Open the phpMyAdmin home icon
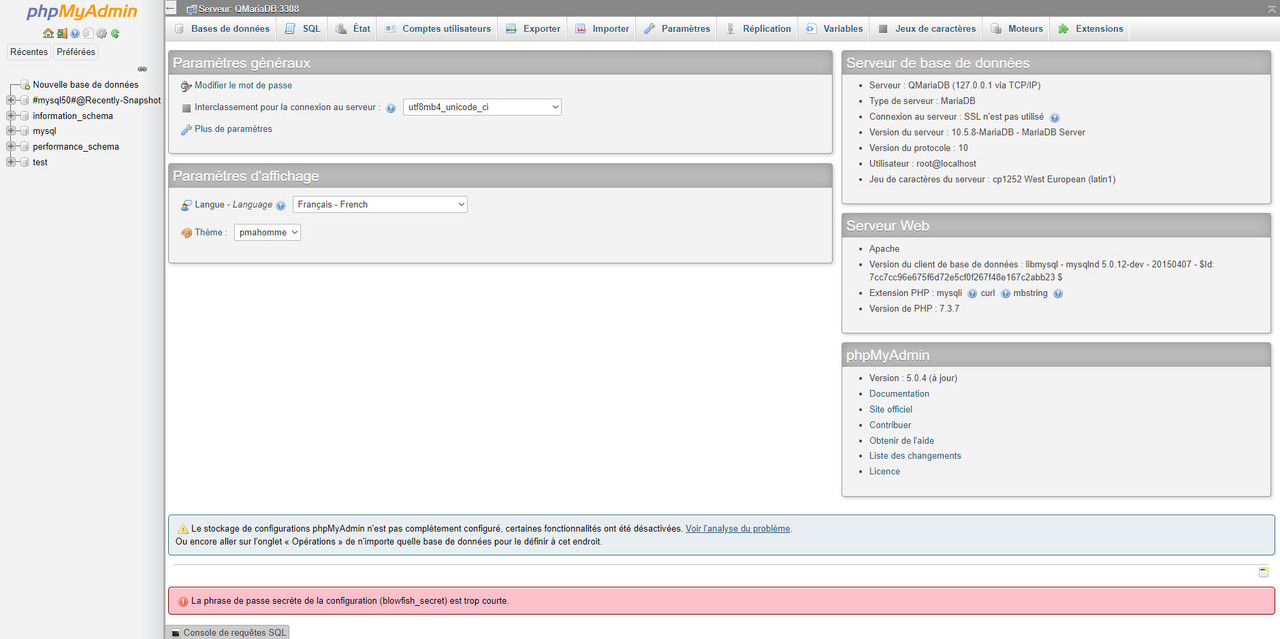1280x639 pixels. click(48, 33)
